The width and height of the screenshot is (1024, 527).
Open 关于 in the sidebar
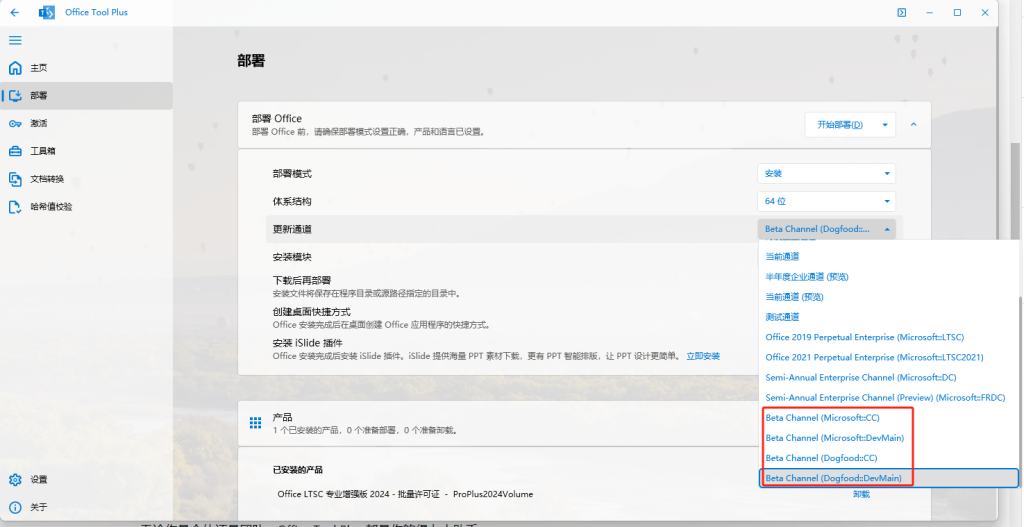(x=86, y=507)
